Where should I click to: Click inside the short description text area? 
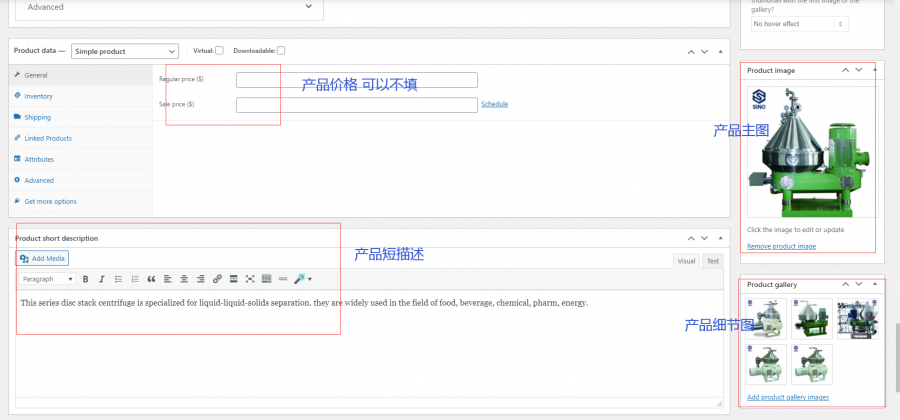tap(369, 343)
